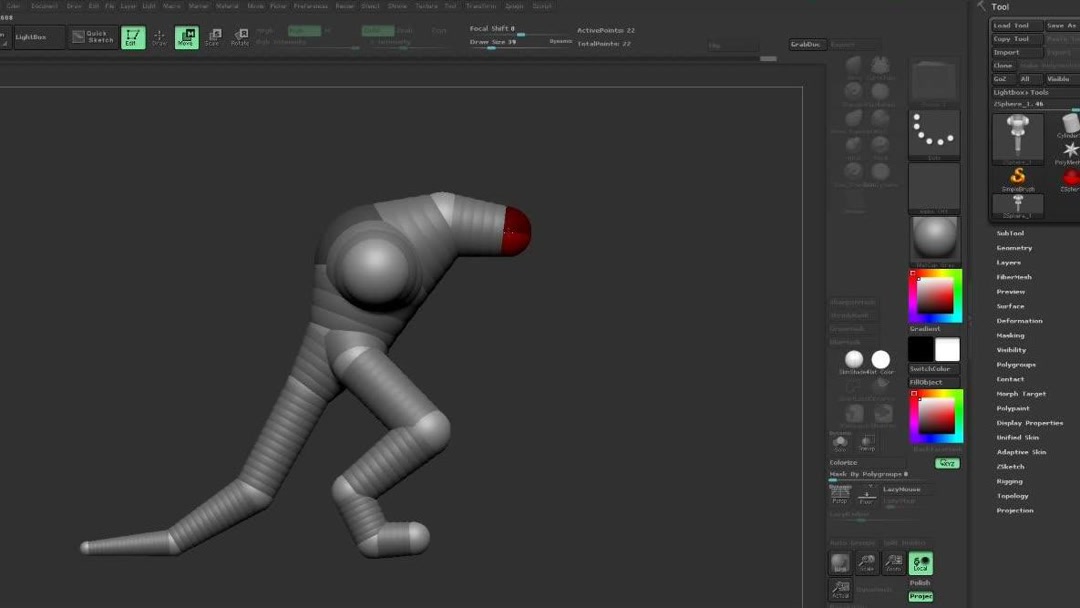Select the Draw mode icon
1080x608 pixels.
pyautogui.click(x=158, y=38)
